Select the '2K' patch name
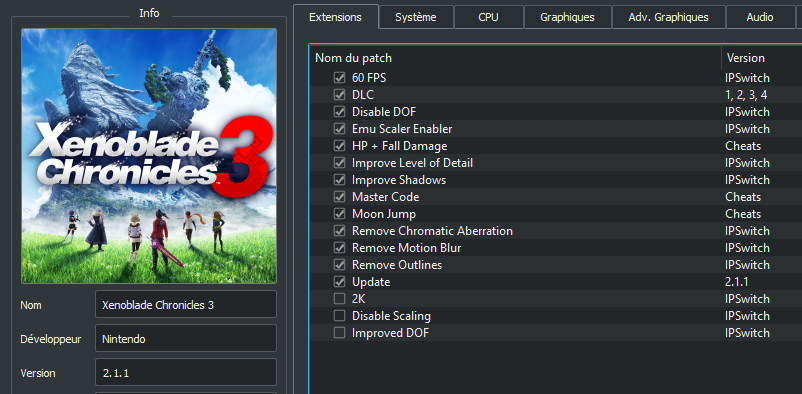Image resolution: width=802 pixels, height=394 pixels. tap(359, 298)
